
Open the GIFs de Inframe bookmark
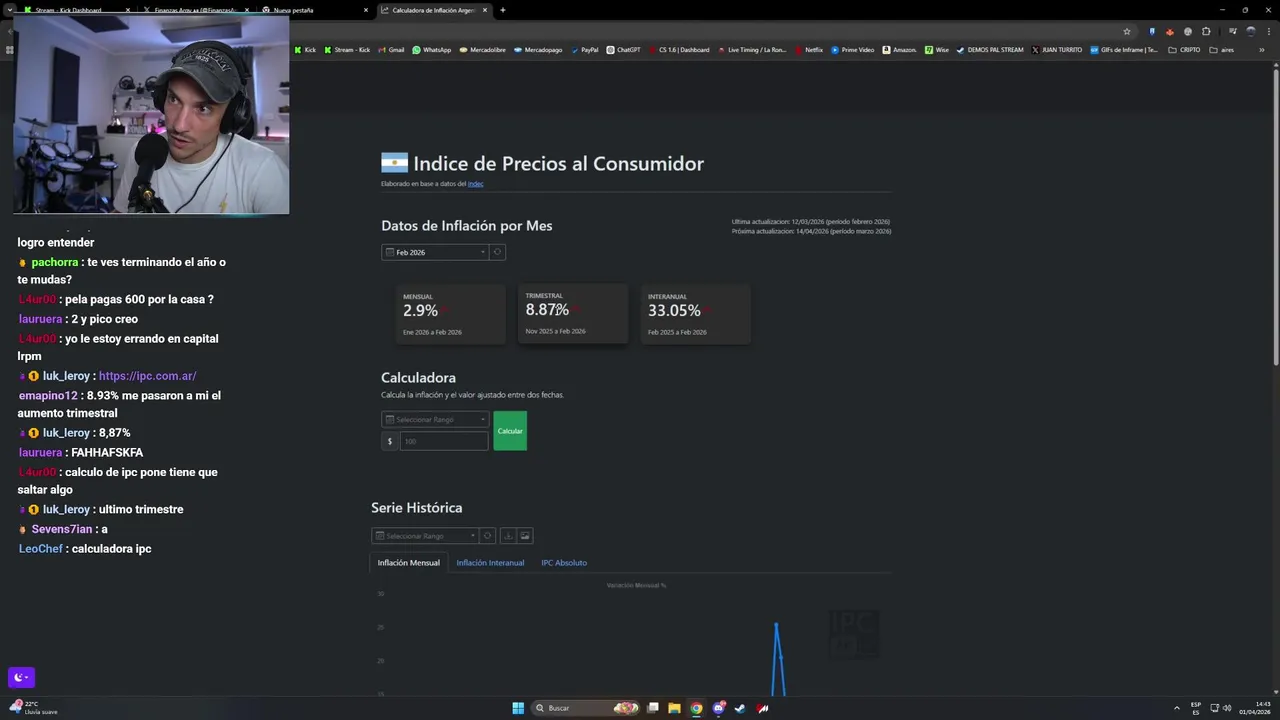click(x=1124, y=50)
